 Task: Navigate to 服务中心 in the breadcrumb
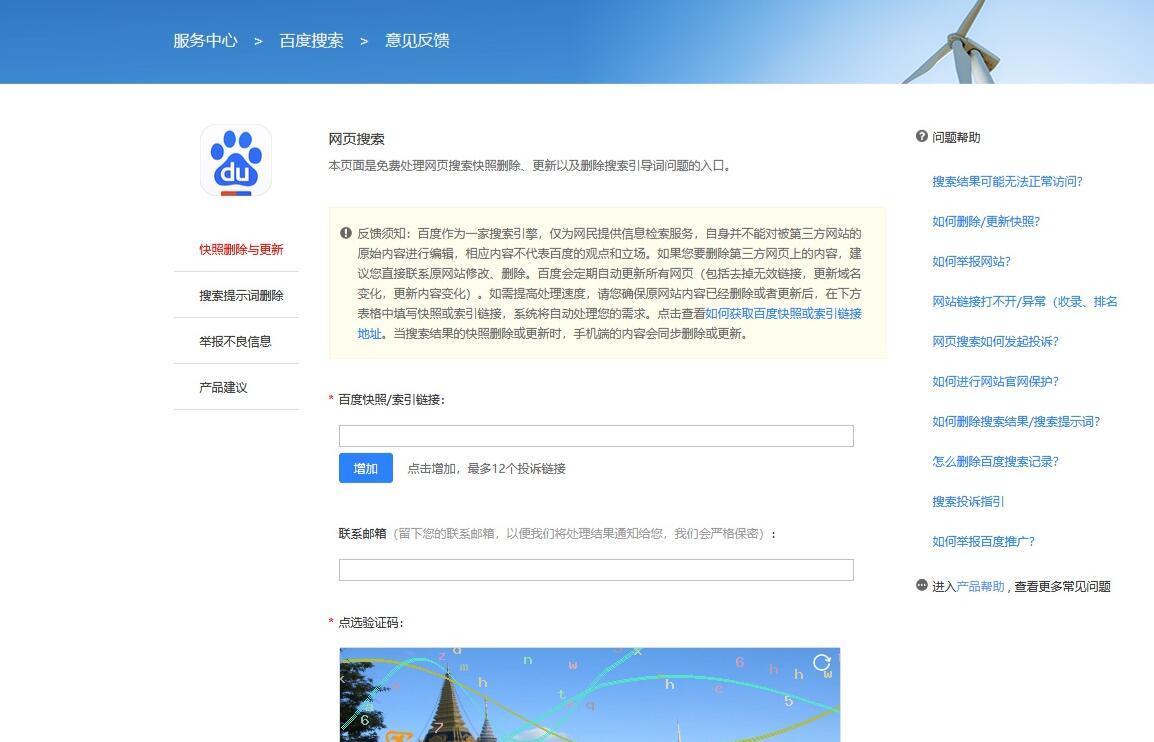(x=205, y=41)
